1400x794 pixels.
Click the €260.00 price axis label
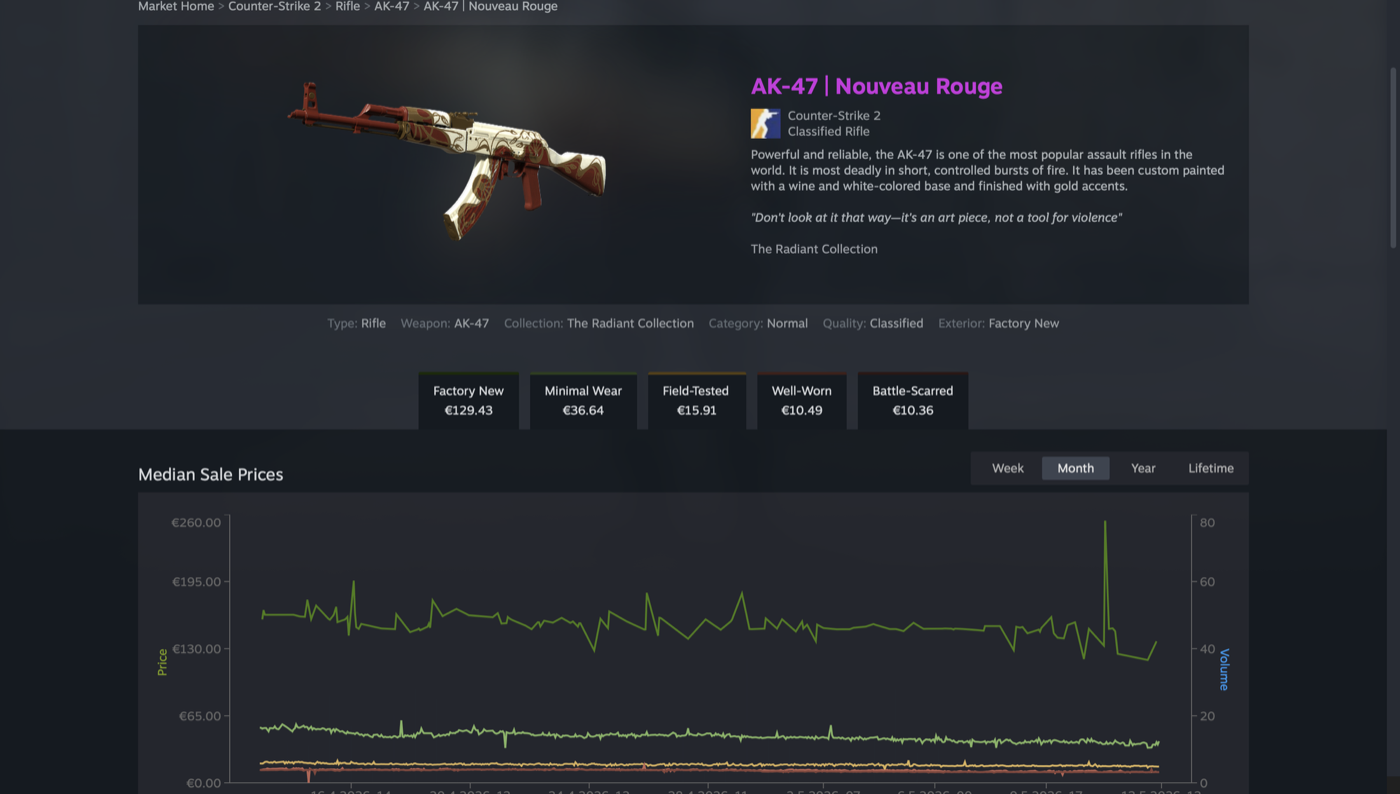[x=196, y=523]
